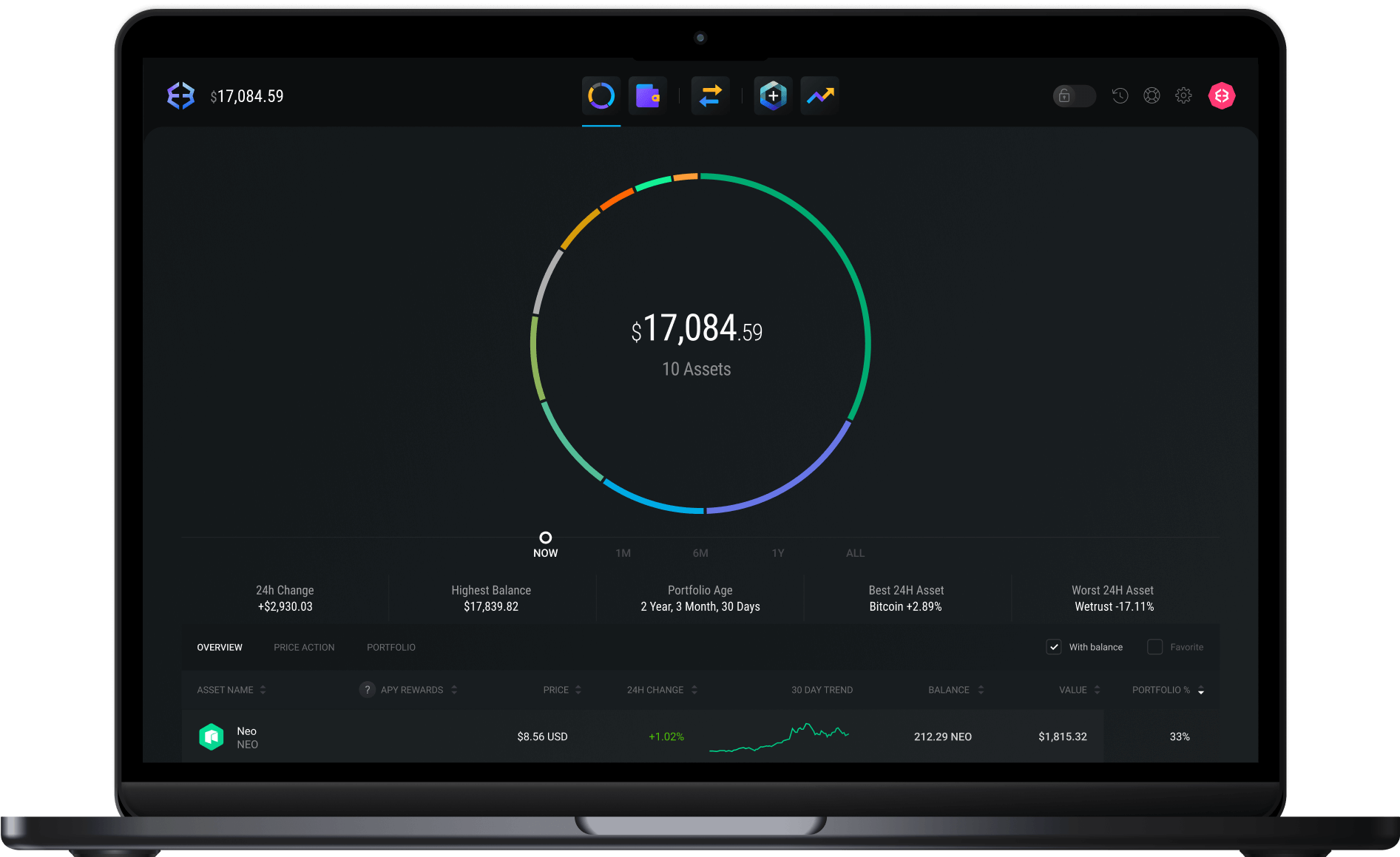Open the settings gear icon
The width and height of the screenshot is (1400, 857).
1183,95
